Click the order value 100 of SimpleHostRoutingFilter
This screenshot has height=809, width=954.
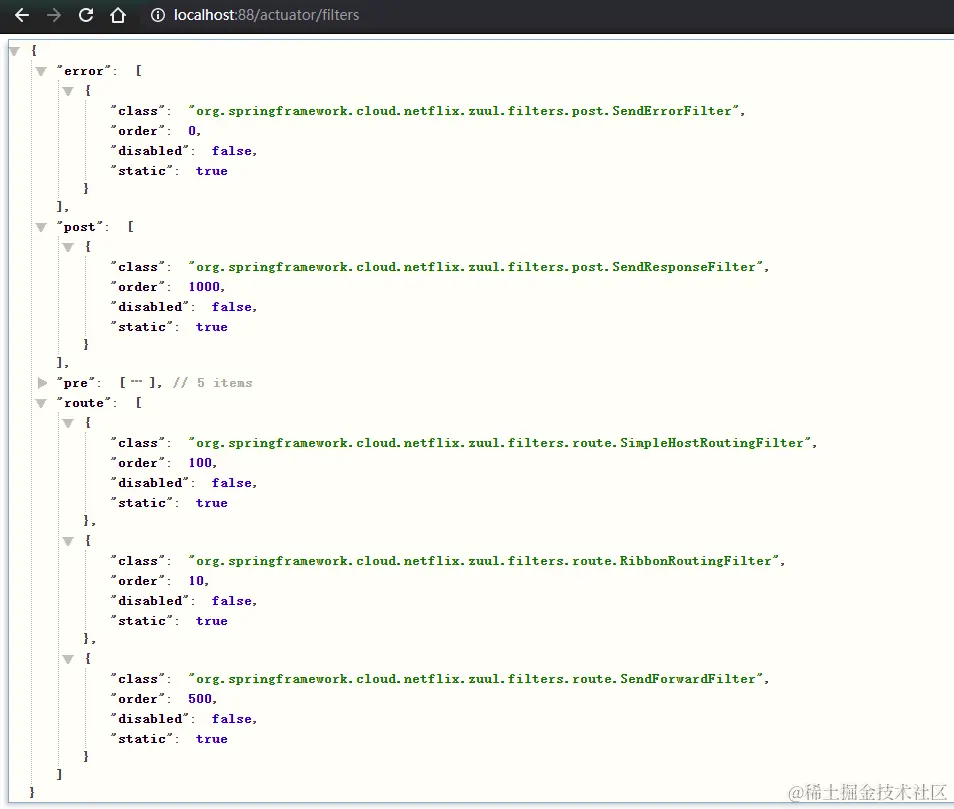(200, 463)
